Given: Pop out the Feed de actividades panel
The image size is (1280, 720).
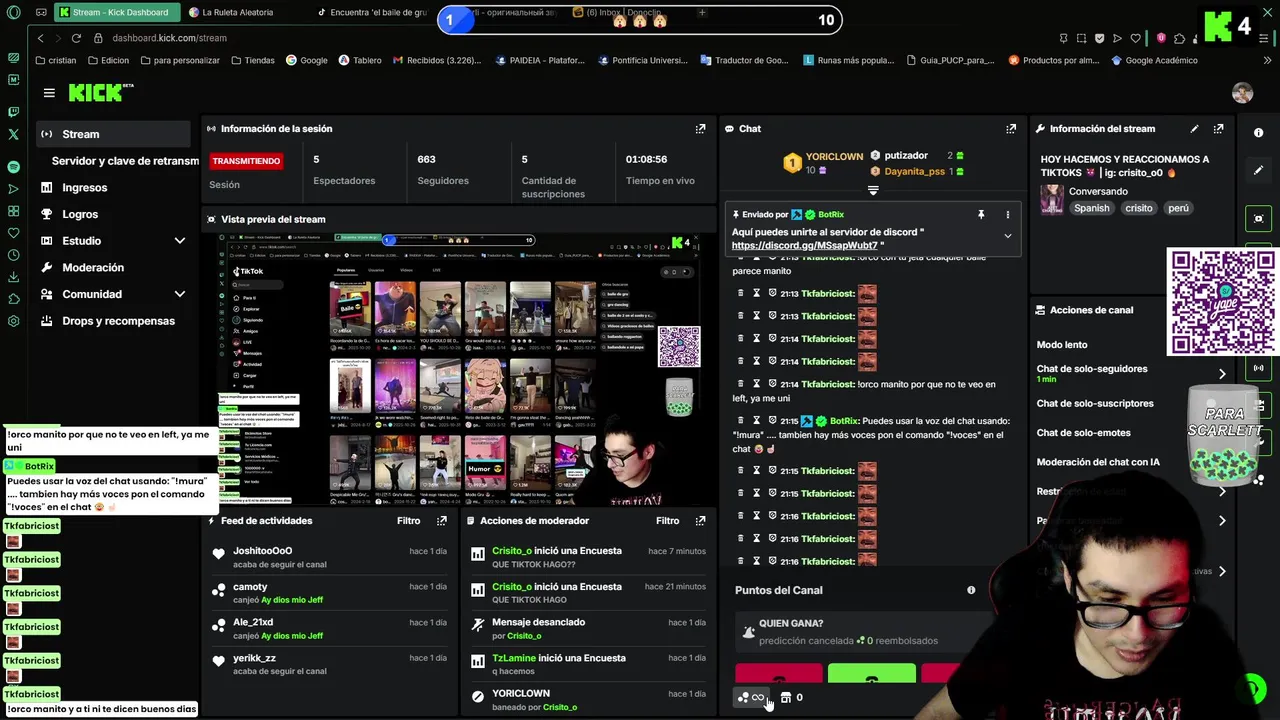Looking at the screenshot, I should [x=441, y=521].
